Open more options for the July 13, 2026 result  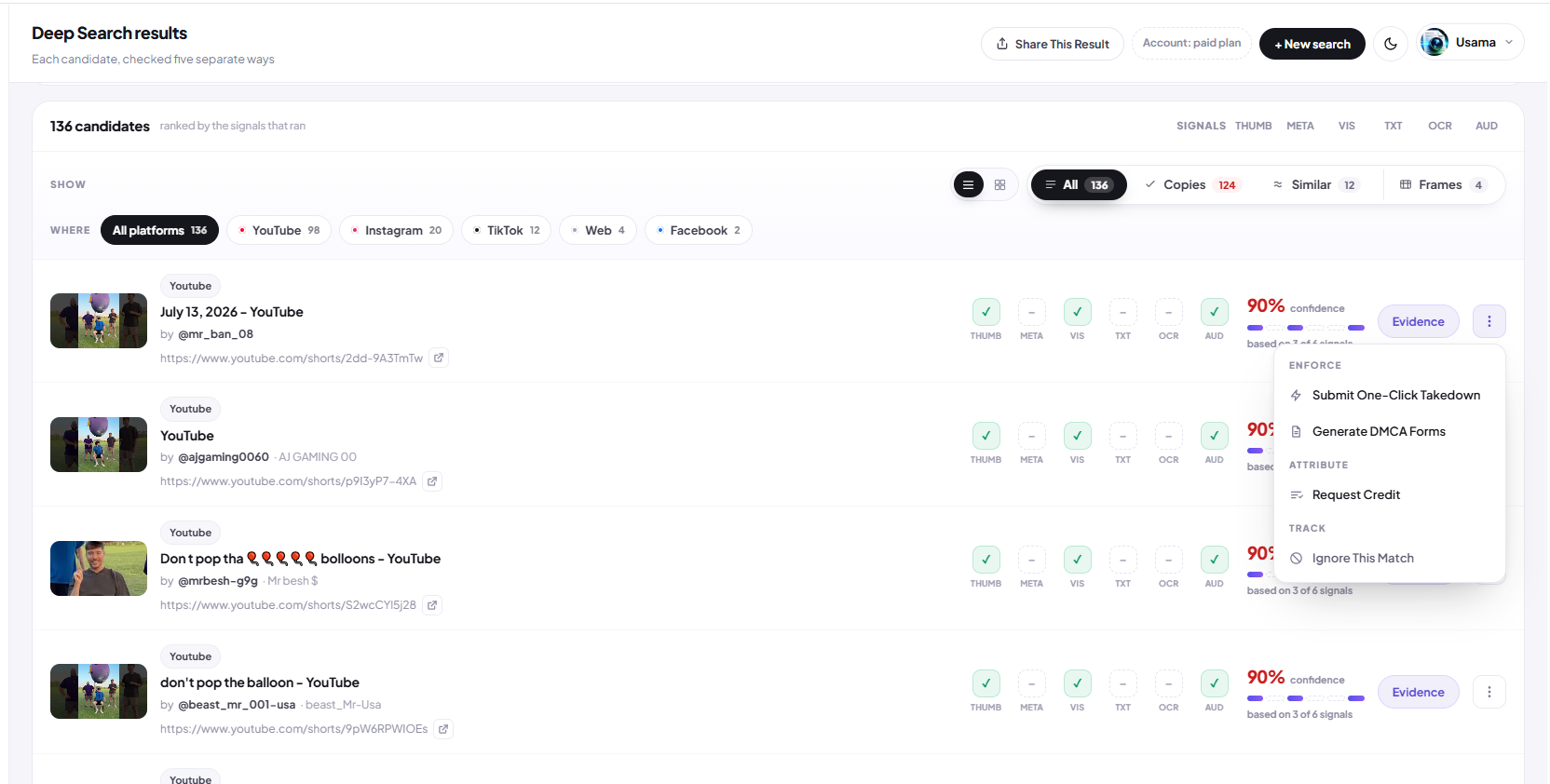(x=1489, y=321)
